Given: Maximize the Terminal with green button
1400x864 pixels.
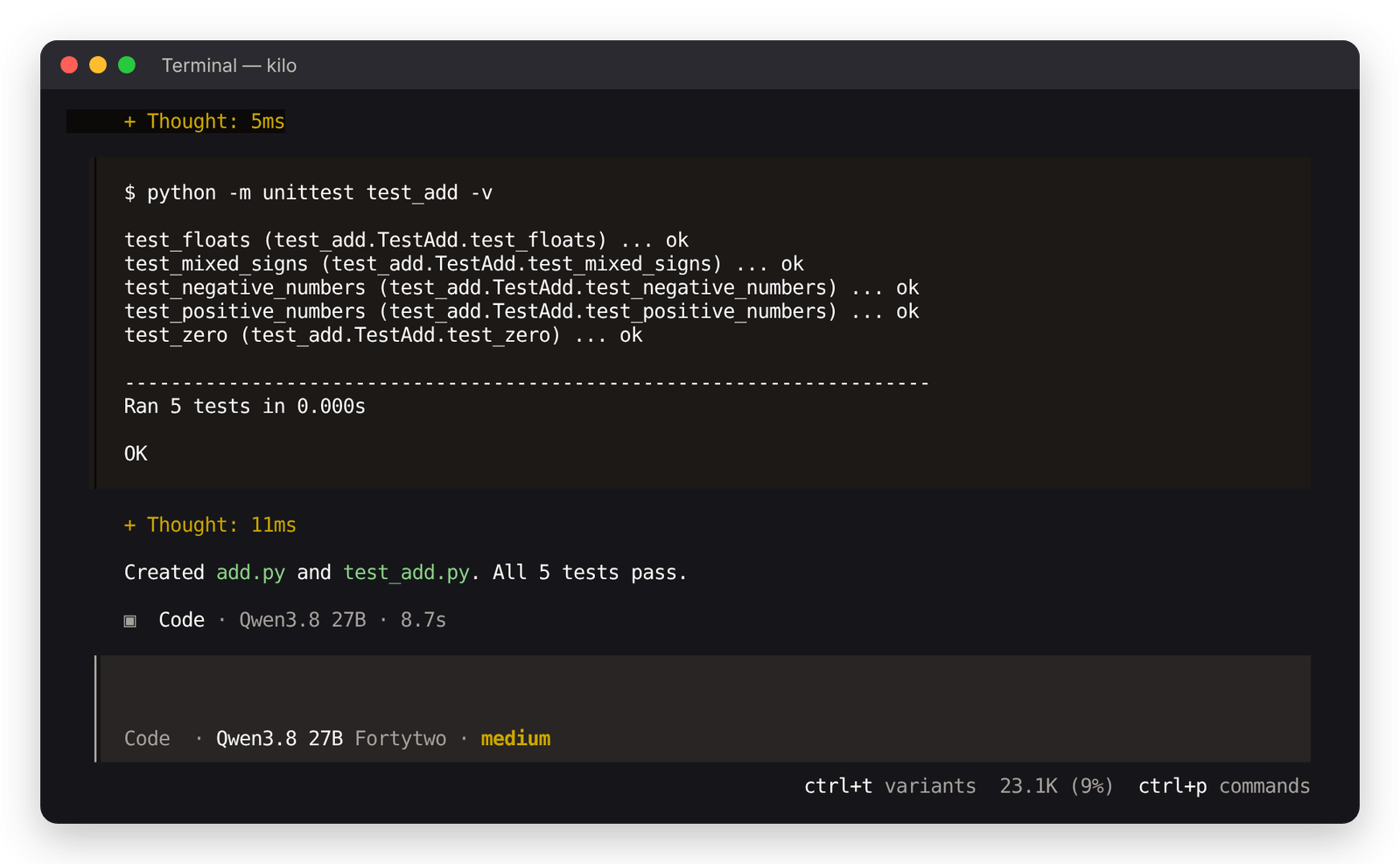Looking at the screenshot, I should 127,65.
